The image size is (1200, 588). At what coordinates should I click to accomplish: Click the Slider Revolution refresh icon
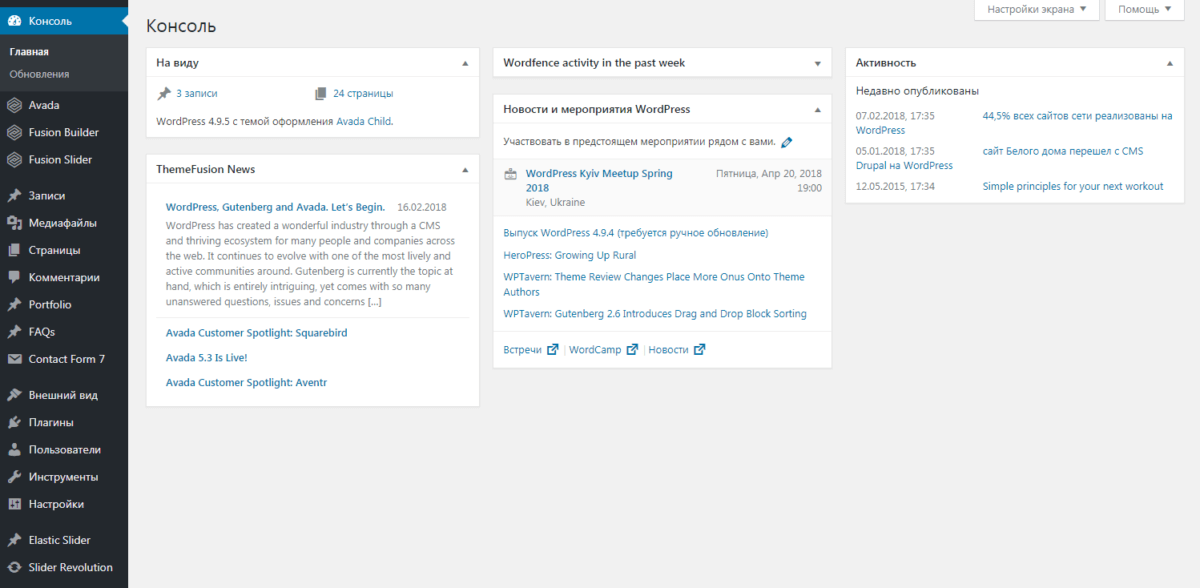(x=14, y=567)
